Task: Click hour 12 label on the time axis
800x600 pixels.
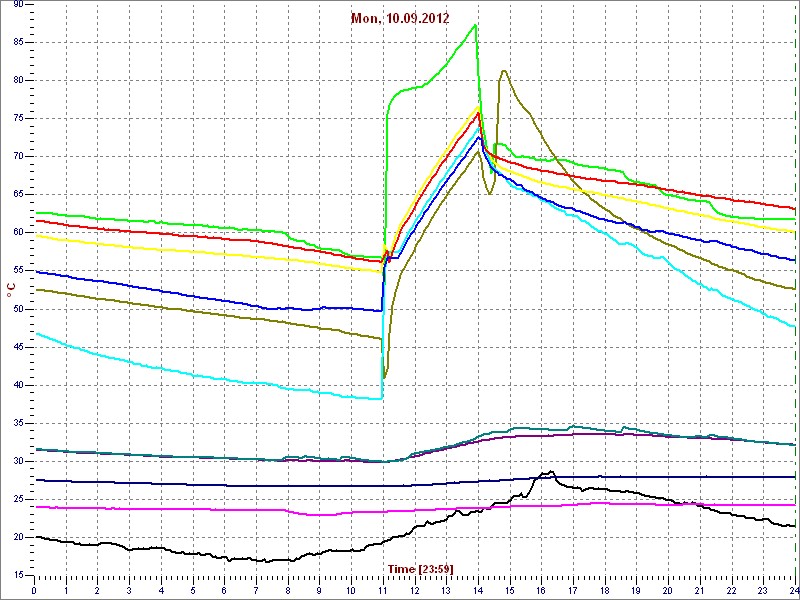Action: click(415, 591)
